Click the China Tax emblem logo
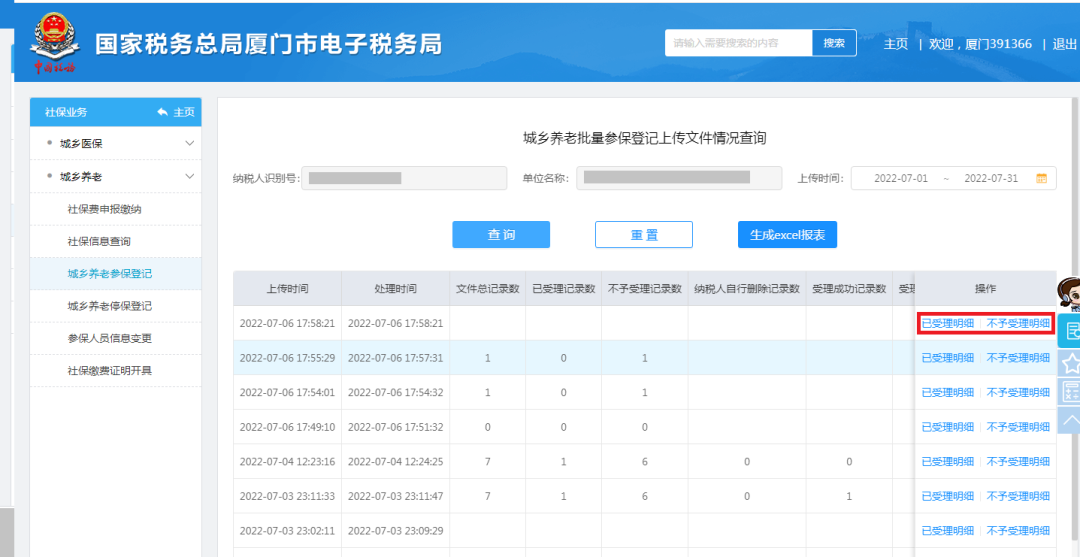 (54, 43)
